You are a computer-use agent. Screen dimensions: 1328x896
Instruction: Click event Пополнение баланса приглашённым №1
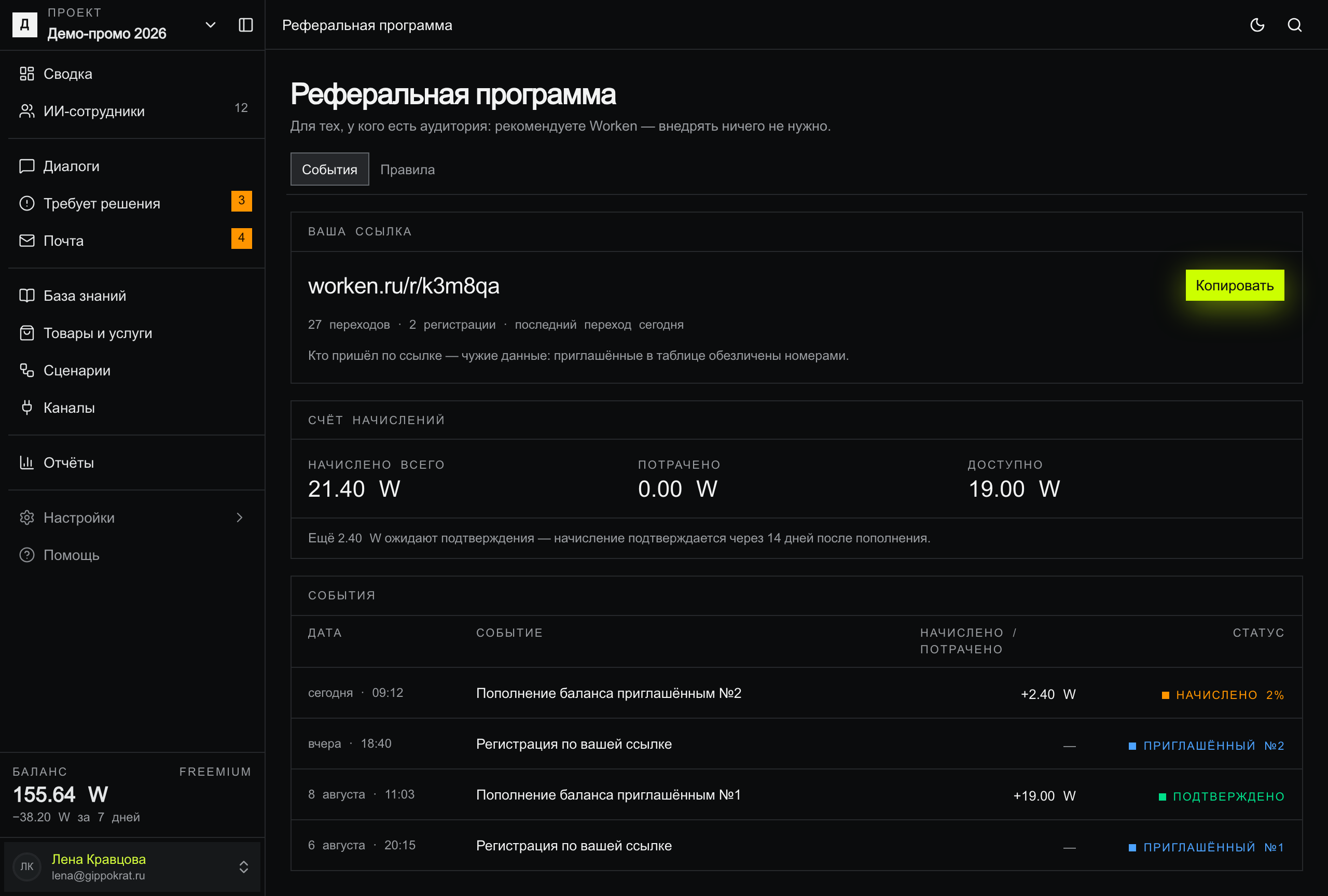point(608,795)
